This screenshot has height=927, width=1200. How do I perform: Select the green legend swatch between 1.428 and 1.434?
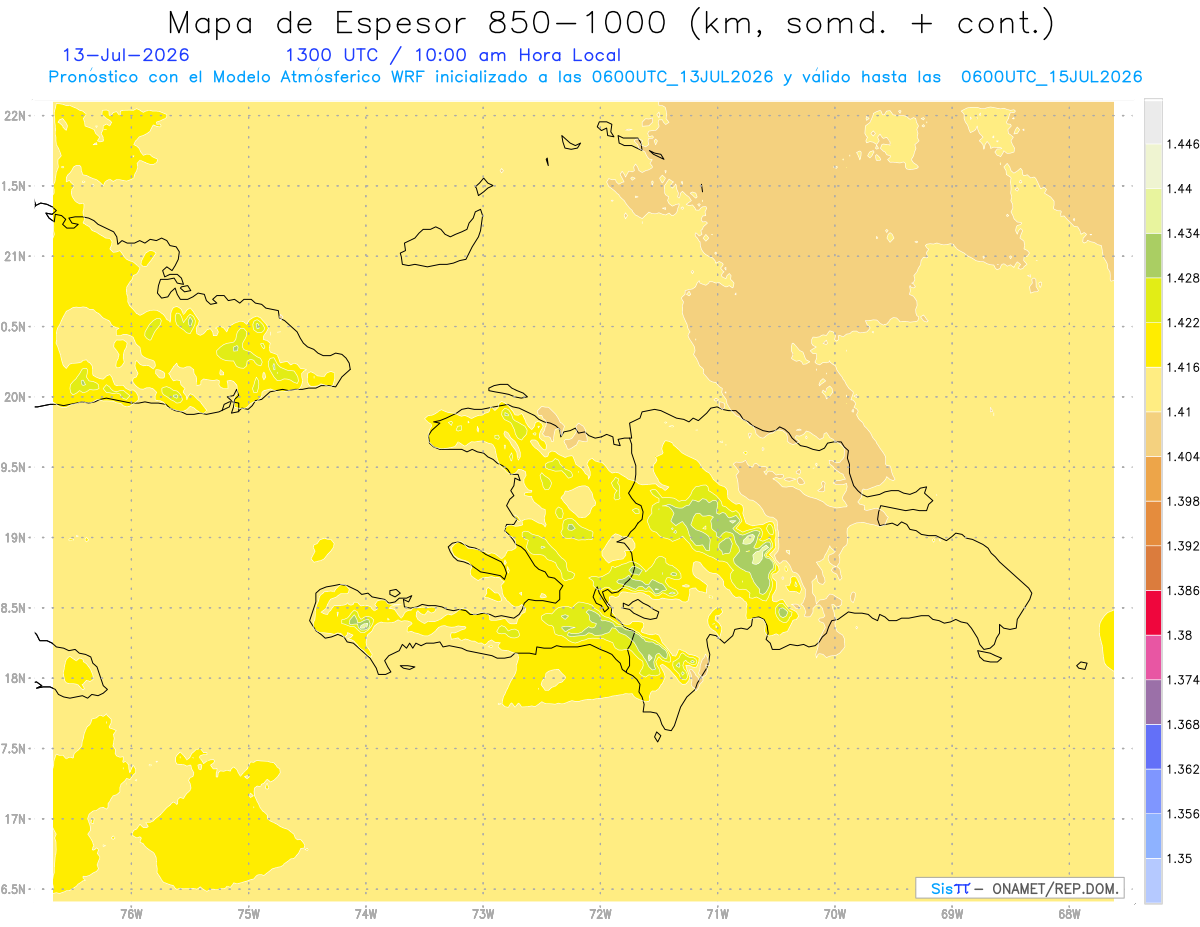(1153, 256)
